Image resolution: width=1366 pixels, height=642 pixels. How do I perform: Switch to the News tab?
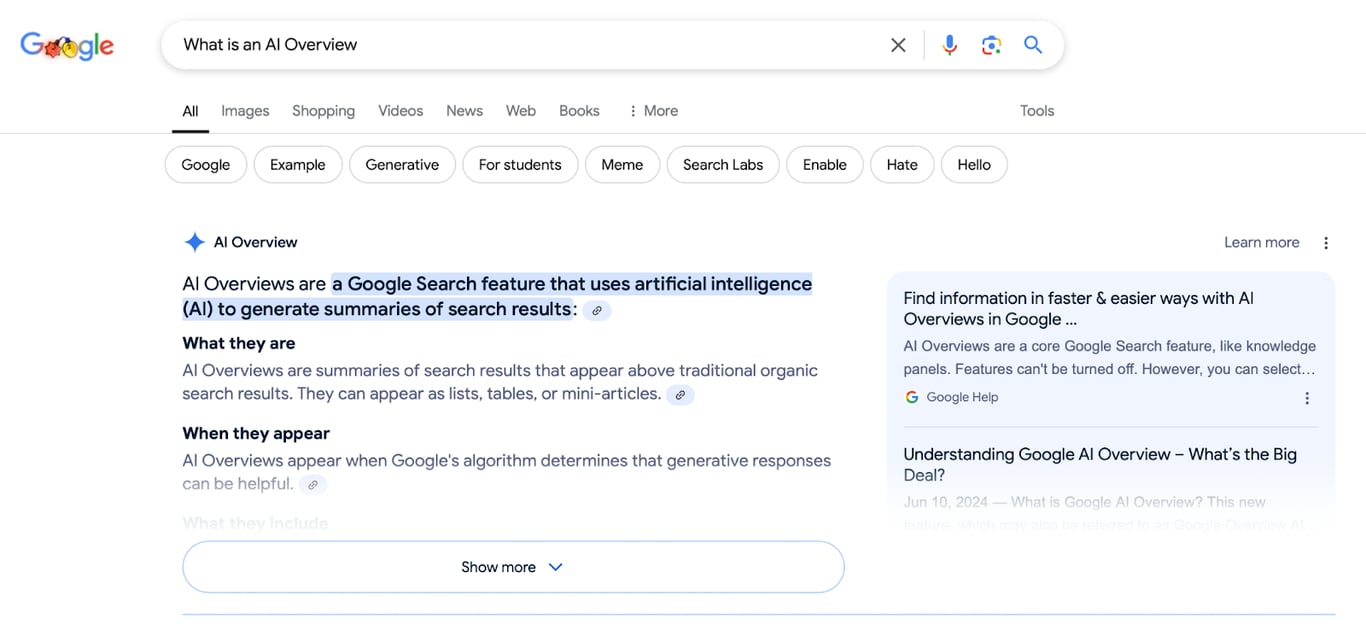click(464, 111)
